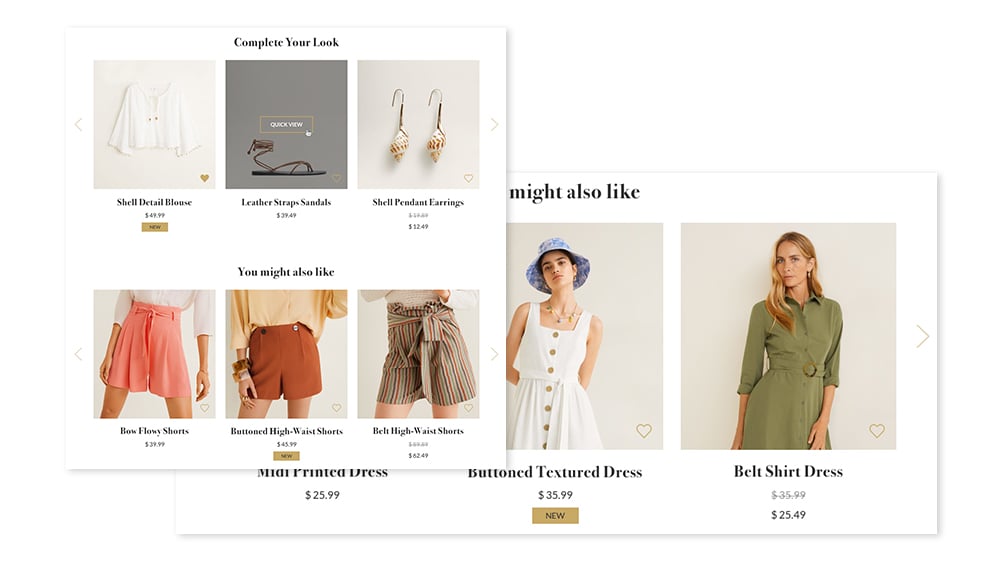Save Buttoned Textured Dress with heart icon
The height and width of the screenshot is (563, 1000).
pos(644,431)
